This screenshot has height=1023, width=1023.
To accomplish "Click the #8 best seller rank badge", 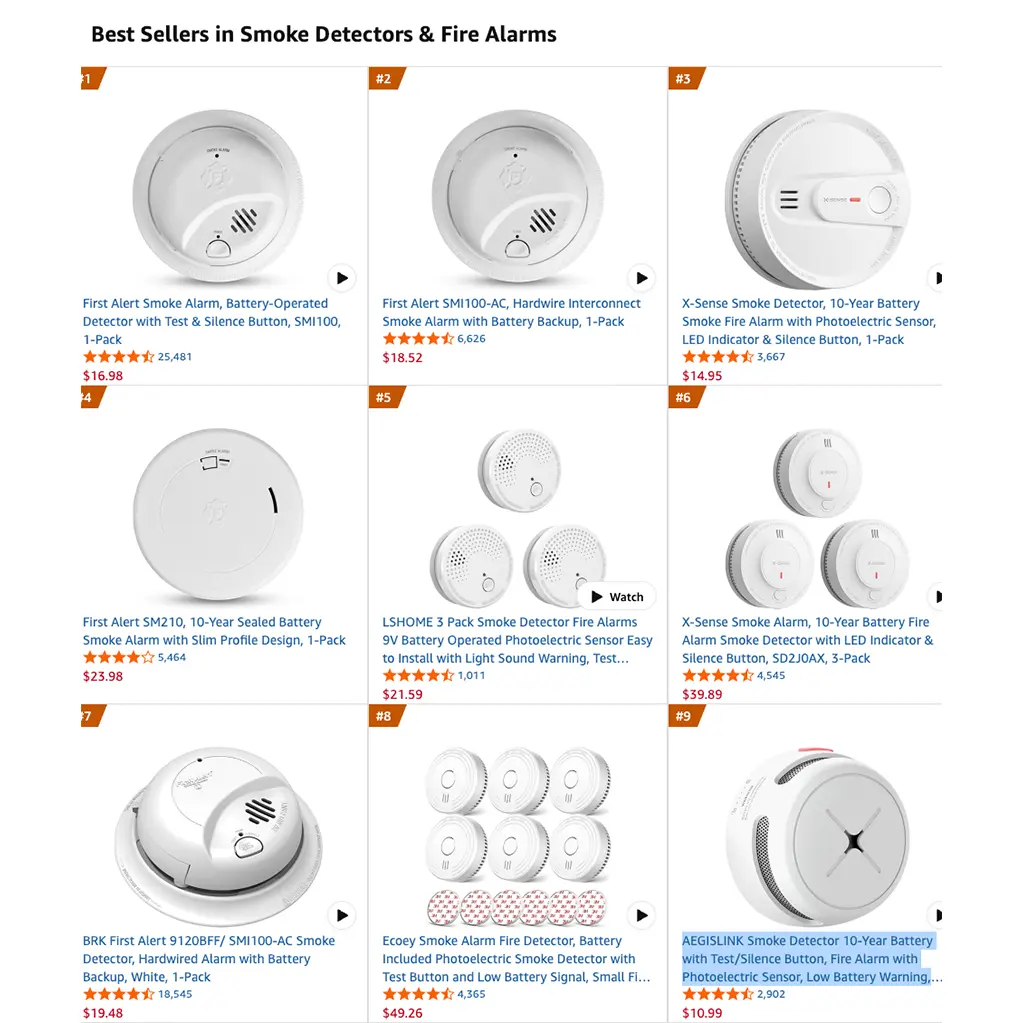I will [x=386, y=716].
